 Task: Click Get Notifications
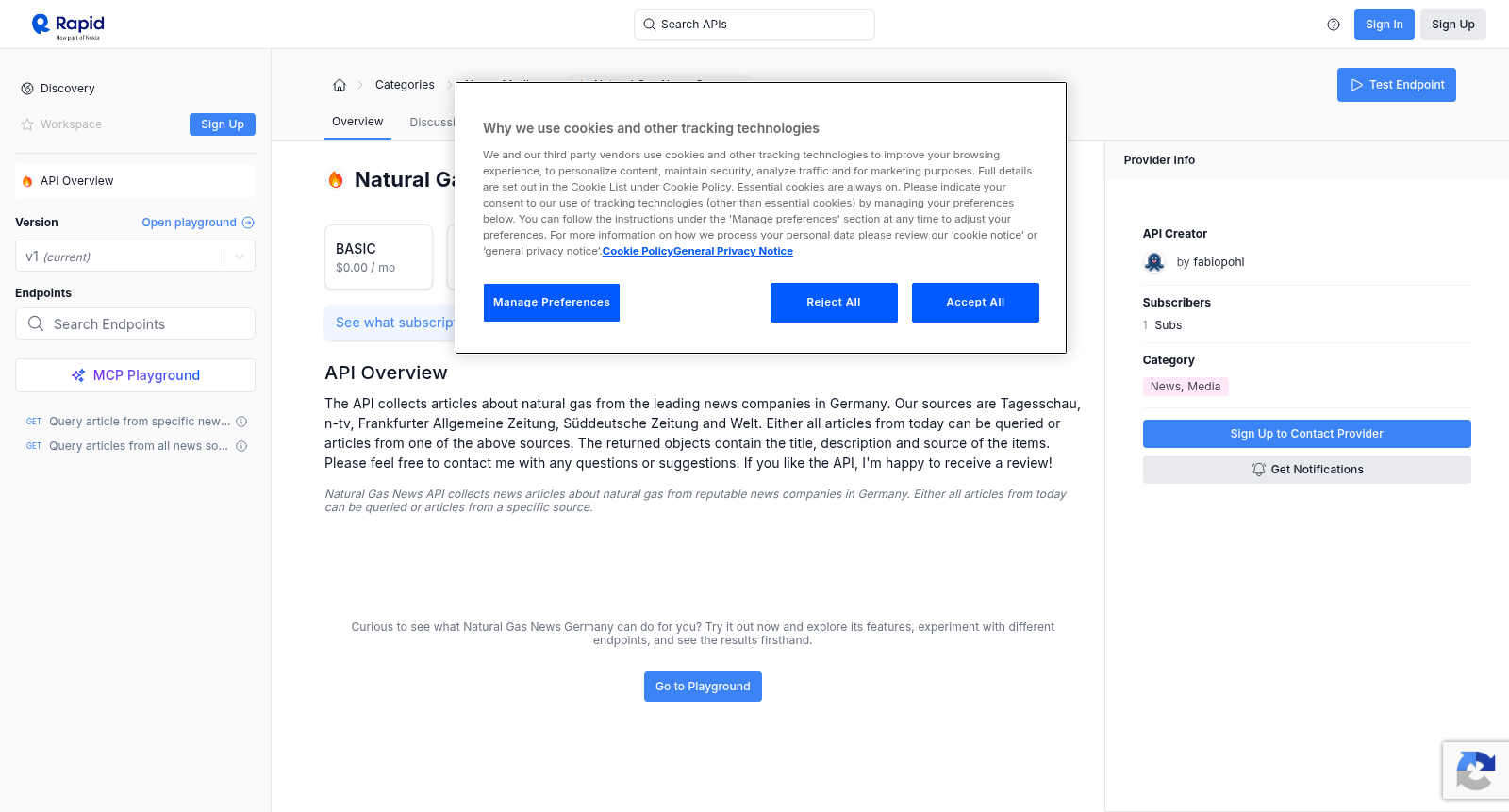pyautogui.click(x=1307, y=470)
